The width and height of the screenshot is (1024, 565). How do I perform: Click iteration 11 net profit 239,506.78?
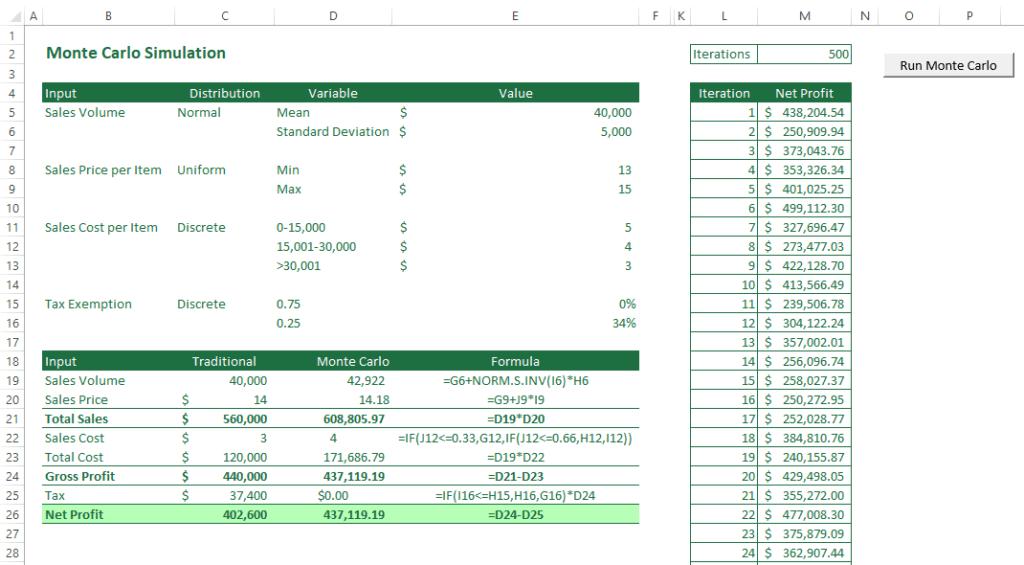(x=804, y=304)
